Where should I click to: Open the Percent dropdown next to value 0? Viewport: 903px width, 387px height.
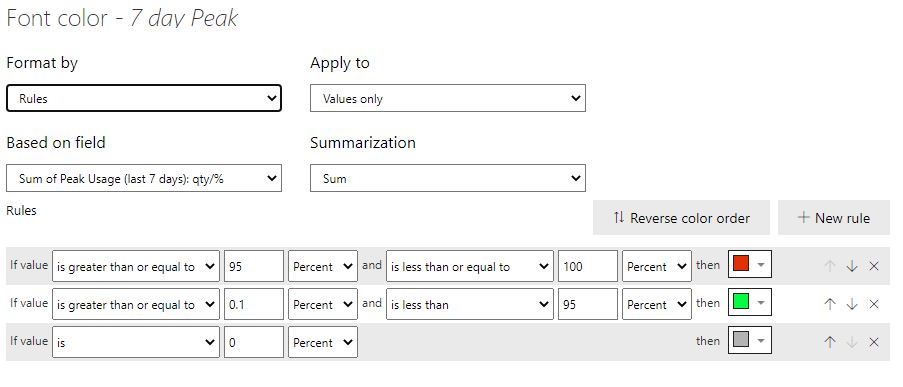coord(323,342)
